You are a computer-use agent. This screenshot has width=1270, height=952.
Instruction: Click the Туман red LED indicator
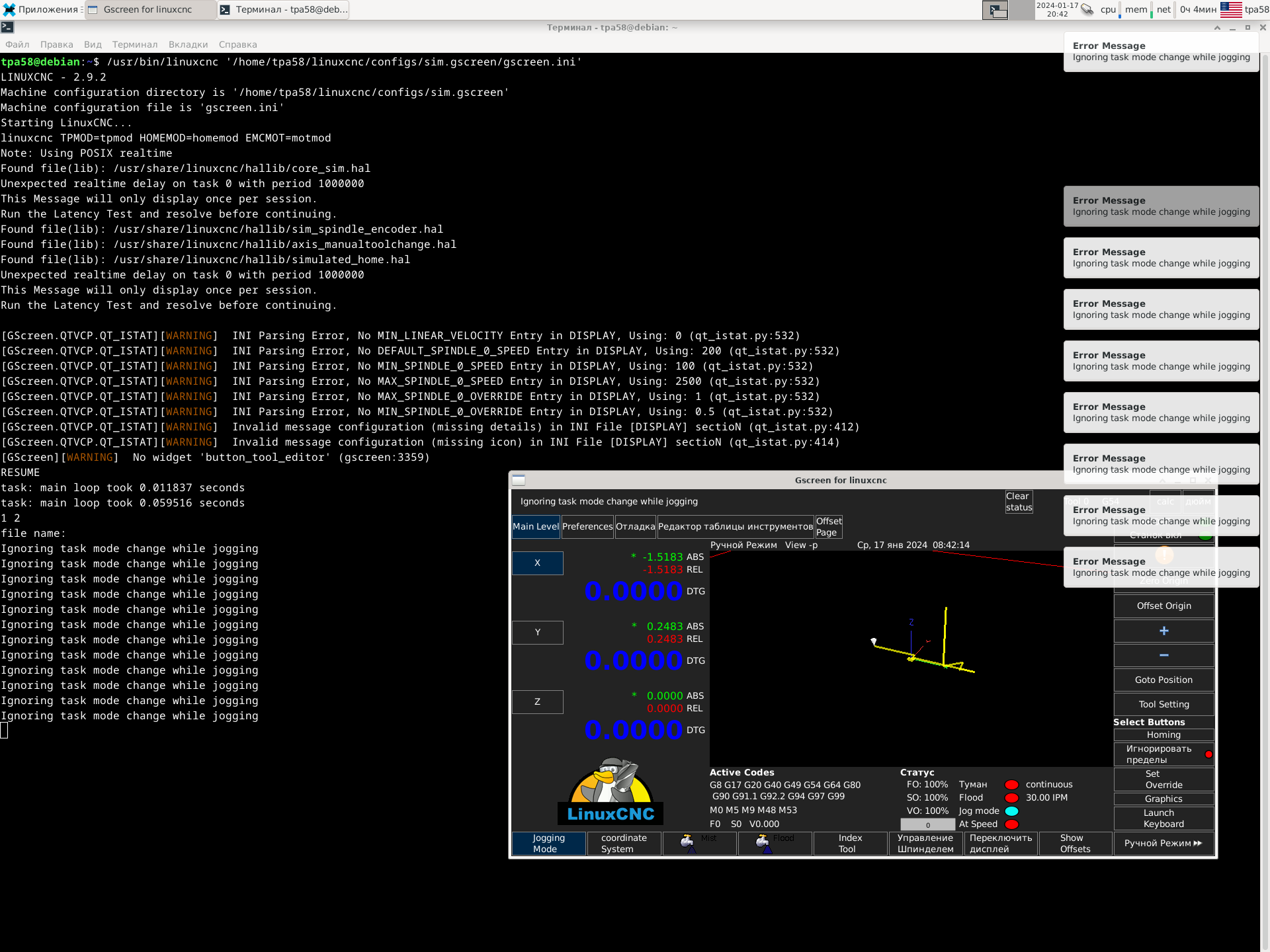pos(1011,785)
